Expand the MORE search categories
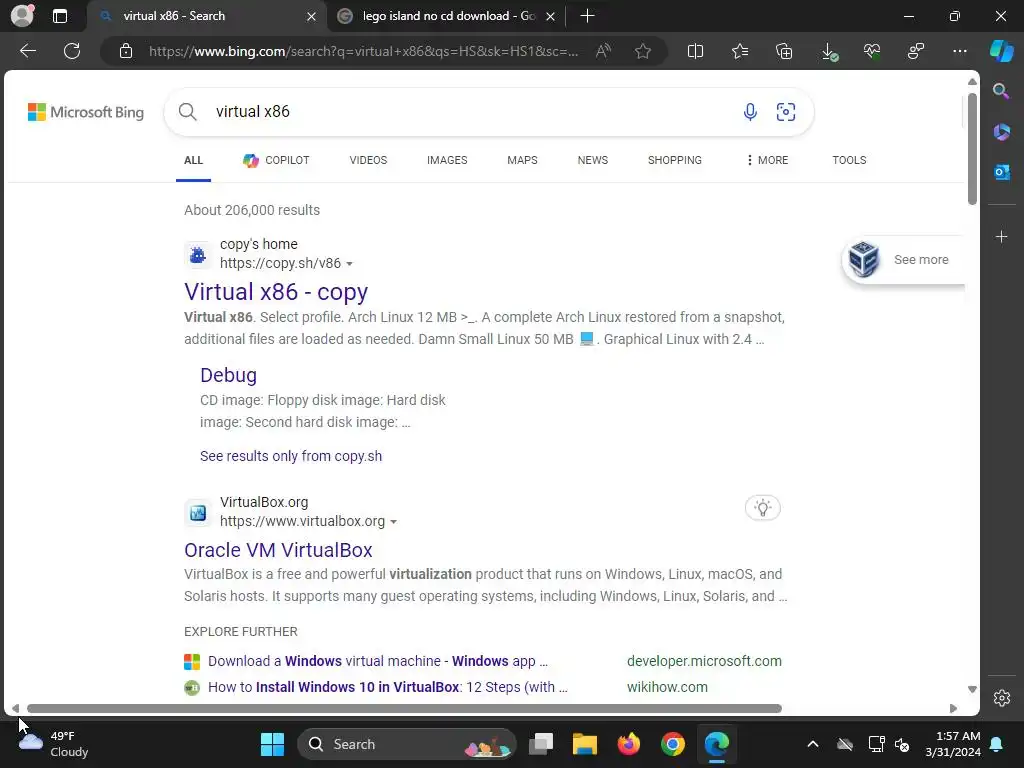1024x768 pixels. (767, 160)
